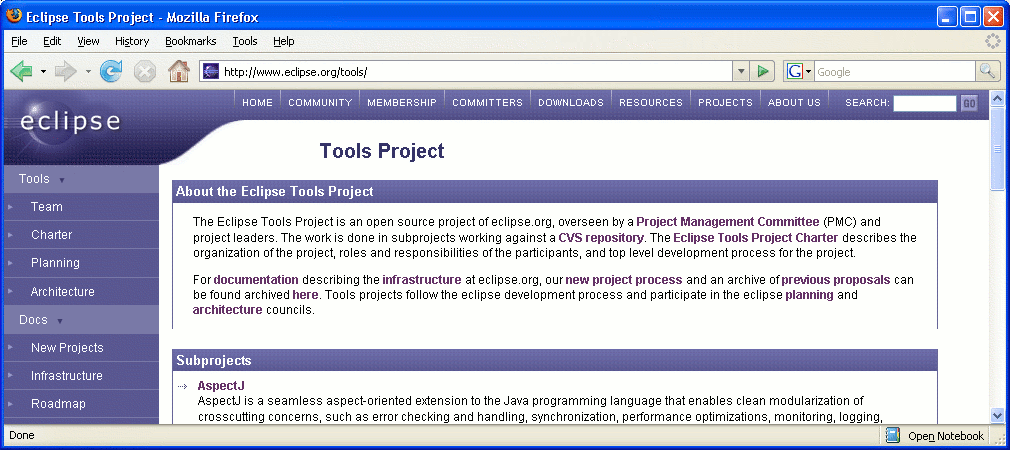Open the MEMBERSHIP navigation link

point(402,102)
